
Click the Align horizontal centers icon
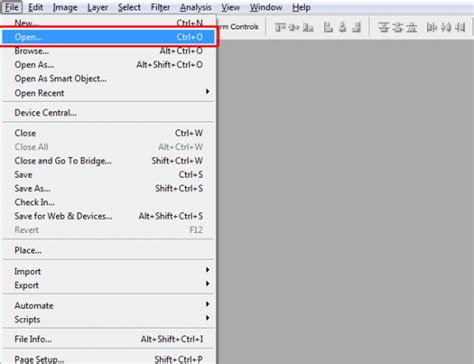tap(342, 27)
